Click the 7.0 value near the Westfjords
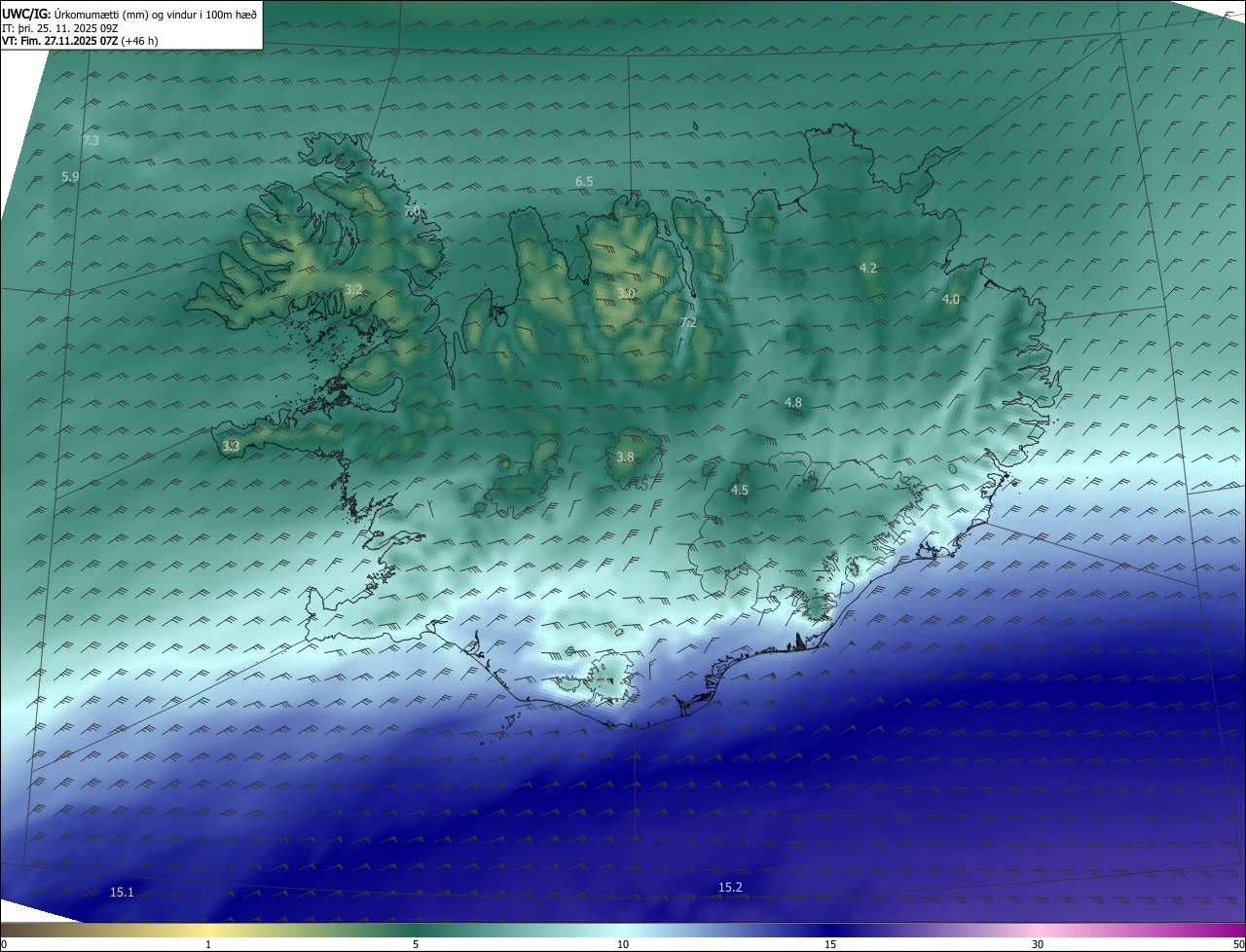 412,211
